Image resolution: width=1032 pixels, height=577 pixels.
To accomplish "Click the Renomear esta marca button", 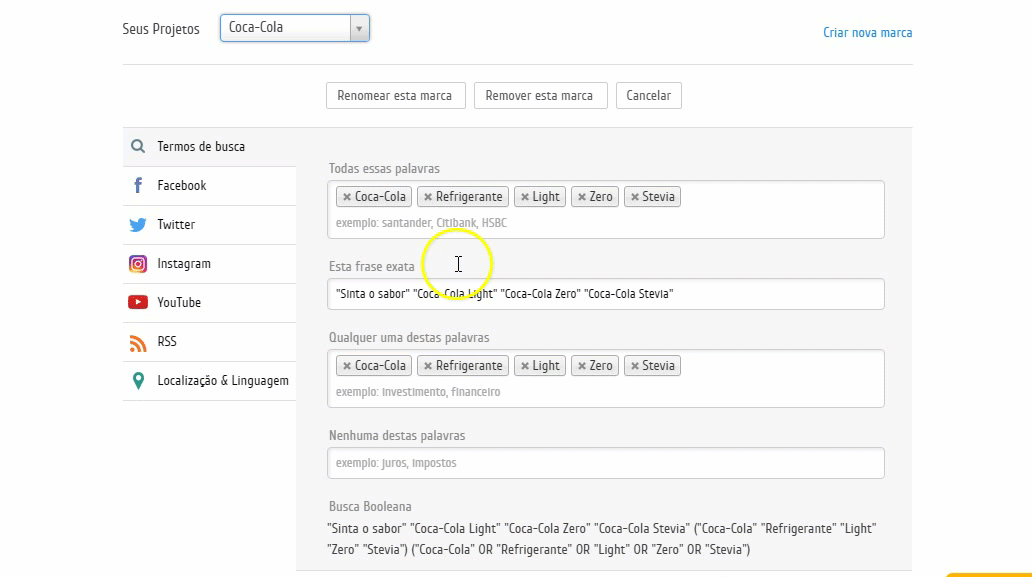I will (394, 96).
